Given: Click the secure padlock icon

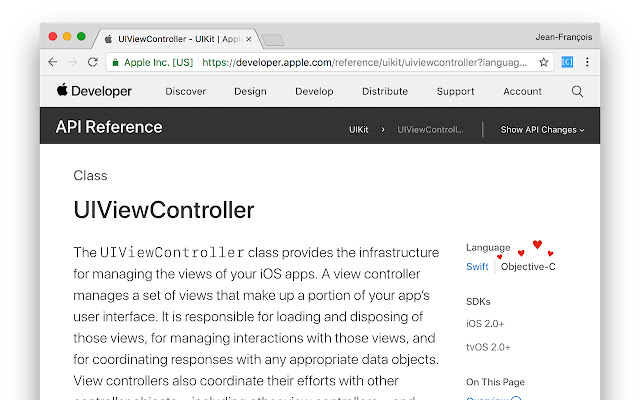Looking at the screenshot, I should (x=113, y=62).
